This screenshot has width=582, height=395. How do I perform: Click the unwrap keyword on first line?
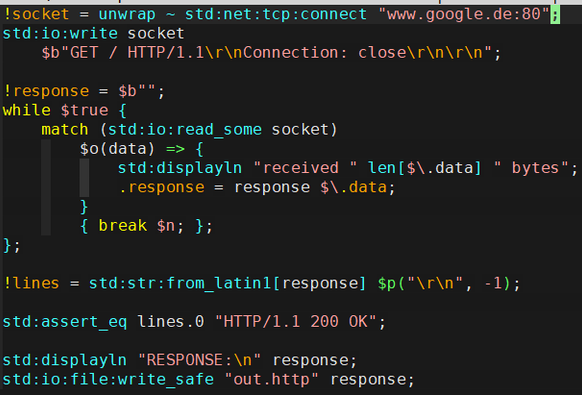[127, 14]
